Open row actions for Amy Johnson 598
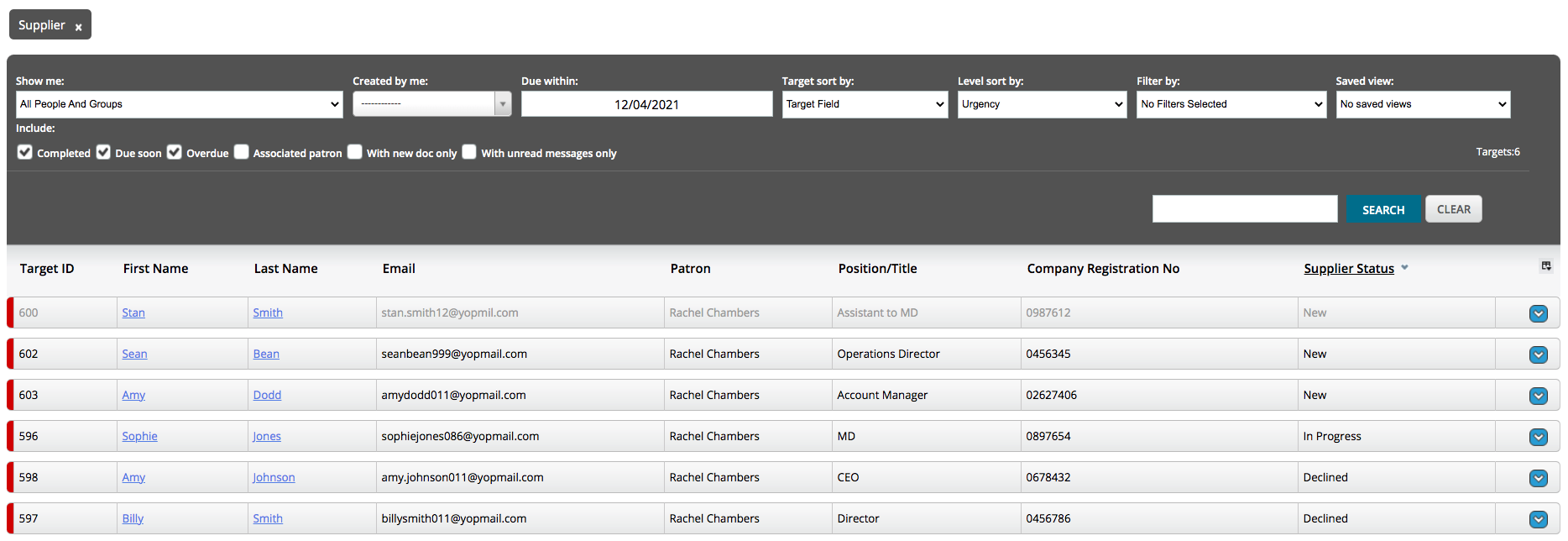The height and width of the screenshot is (541, 1568). [1538, 478]
